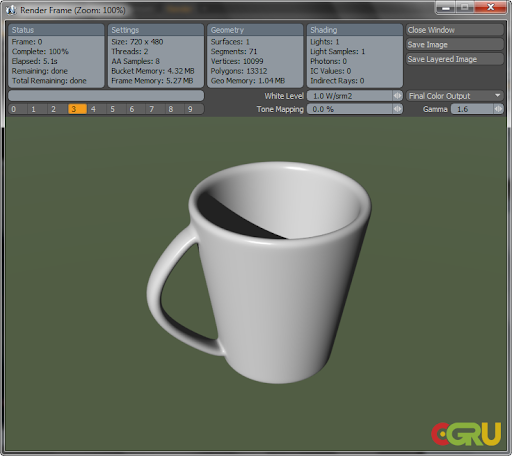Click the render progress bar
Image resolution: width=512 pixels, height=456 pixels.
pyautogui.click(x=106, y=96)
